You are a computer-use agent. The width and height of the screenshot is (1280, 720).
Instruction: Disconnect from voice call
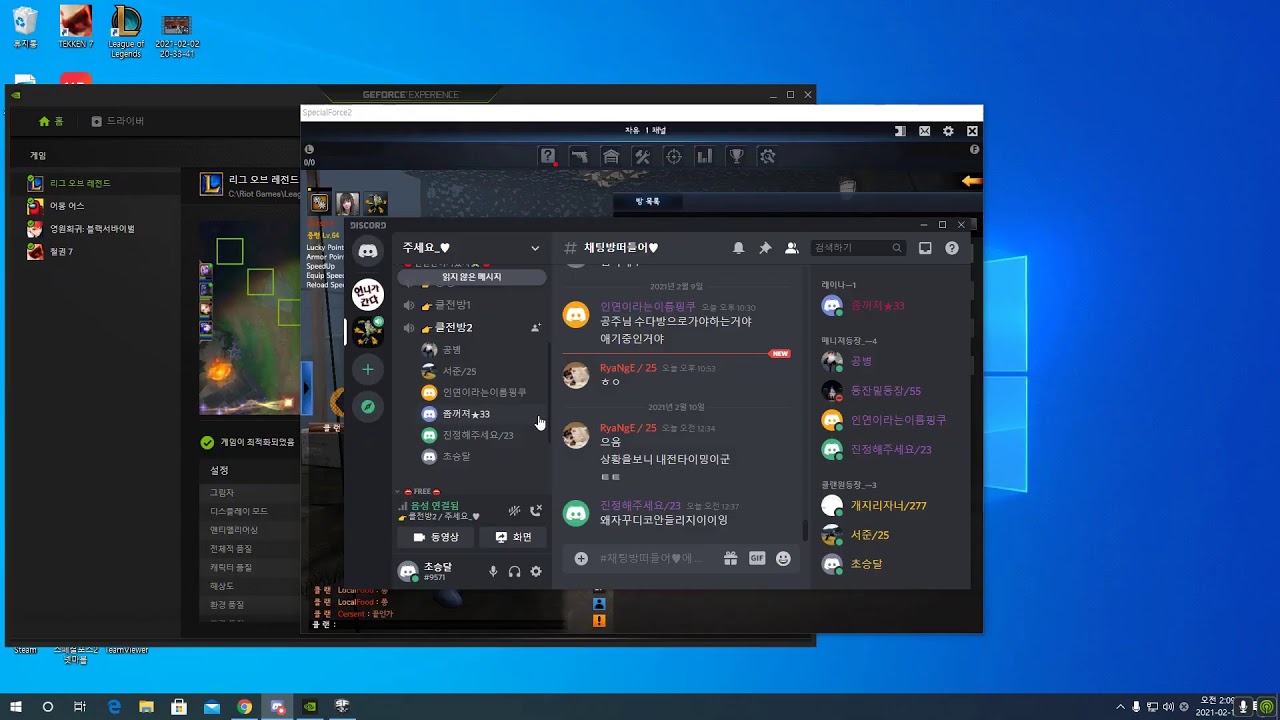[x=536, y=511]
